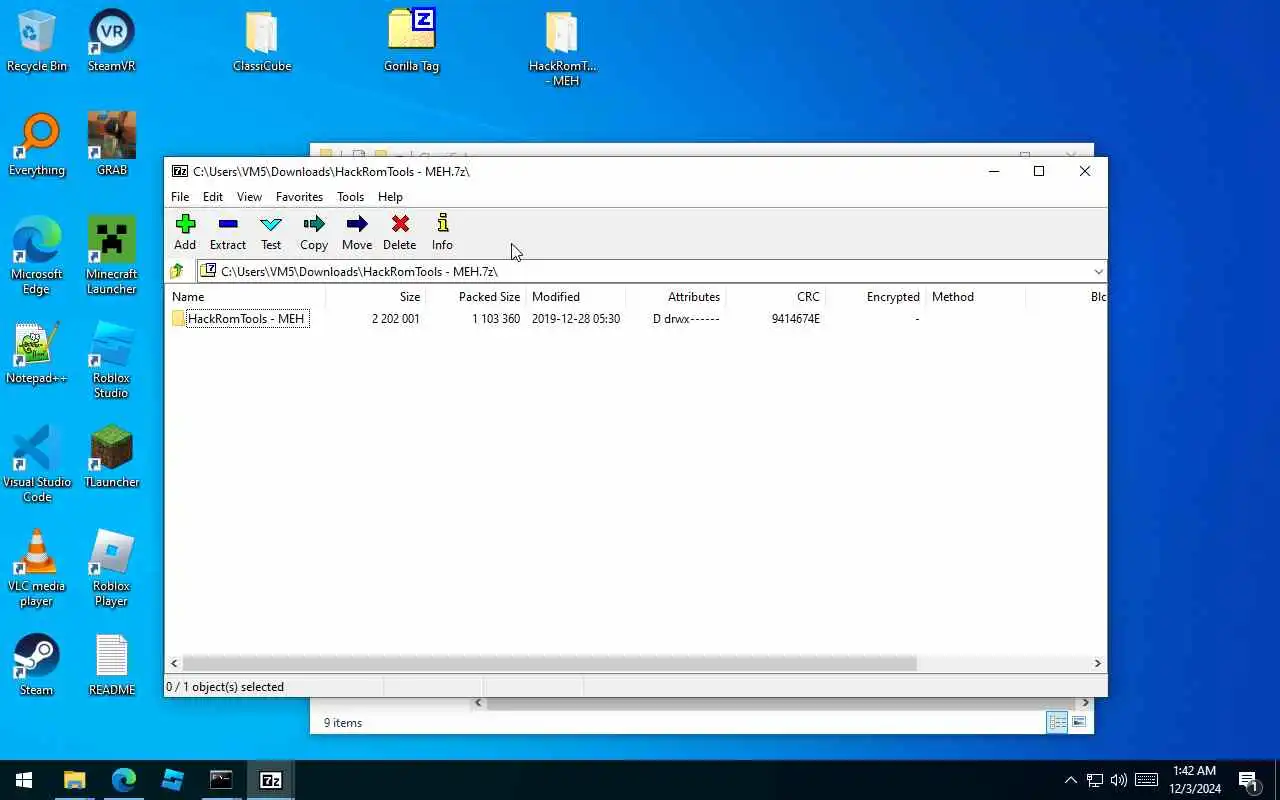
Task: Select the SteamVR desktop icon
Action: pos(112,41)
